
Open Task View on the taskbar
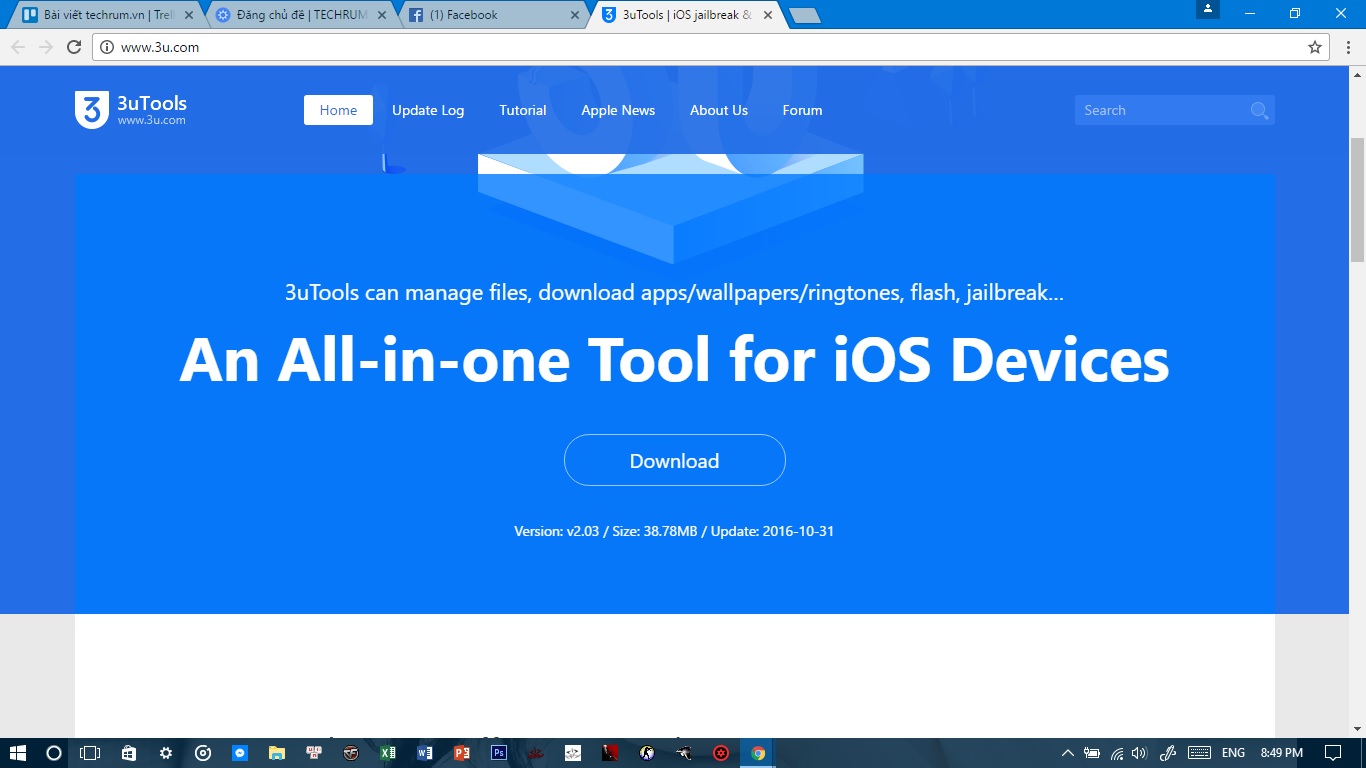coord(90,753)
